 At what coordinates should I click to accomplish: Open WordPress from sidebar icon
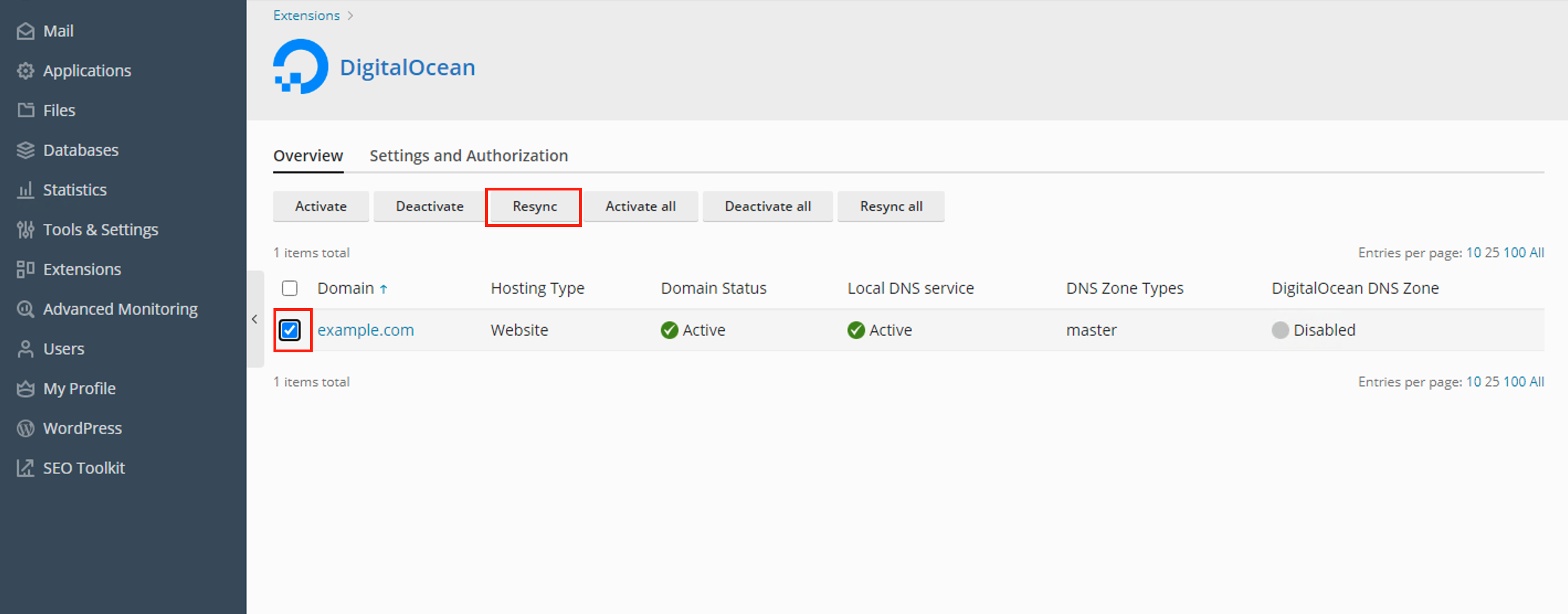(25, 428)
